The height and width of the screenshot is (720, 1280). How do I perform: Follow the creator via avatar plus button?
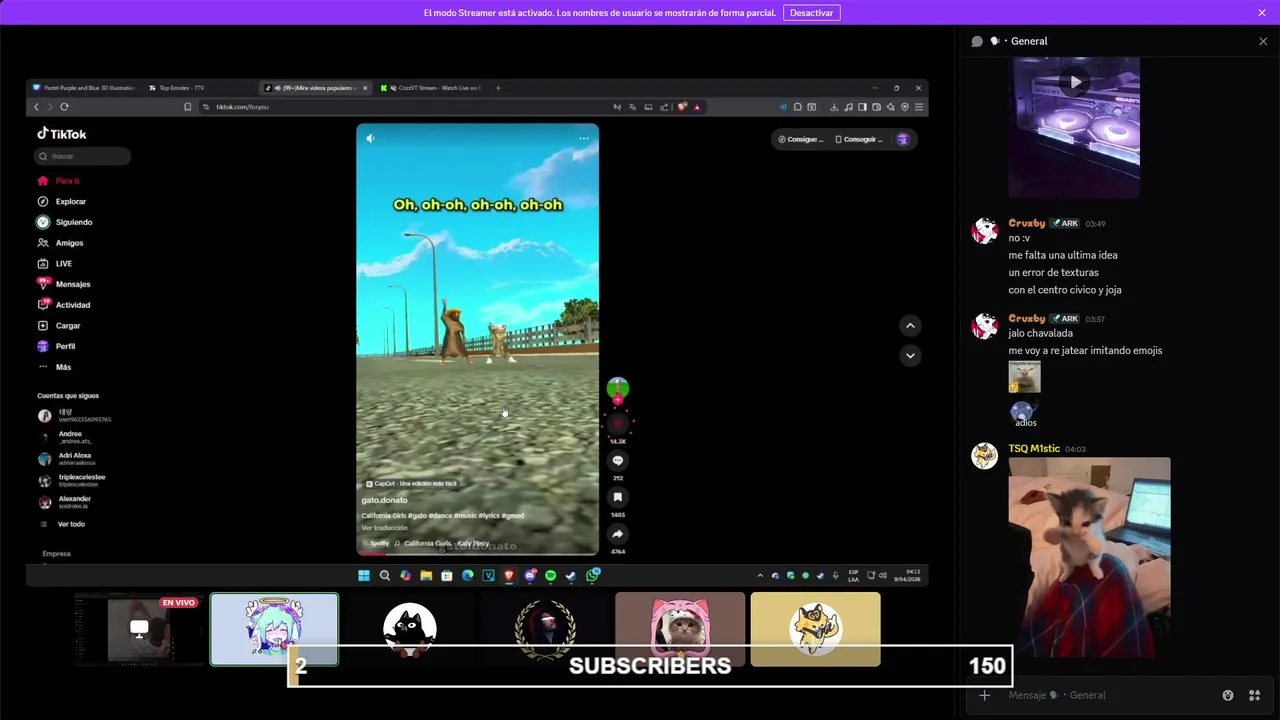(x=618, y=399)
